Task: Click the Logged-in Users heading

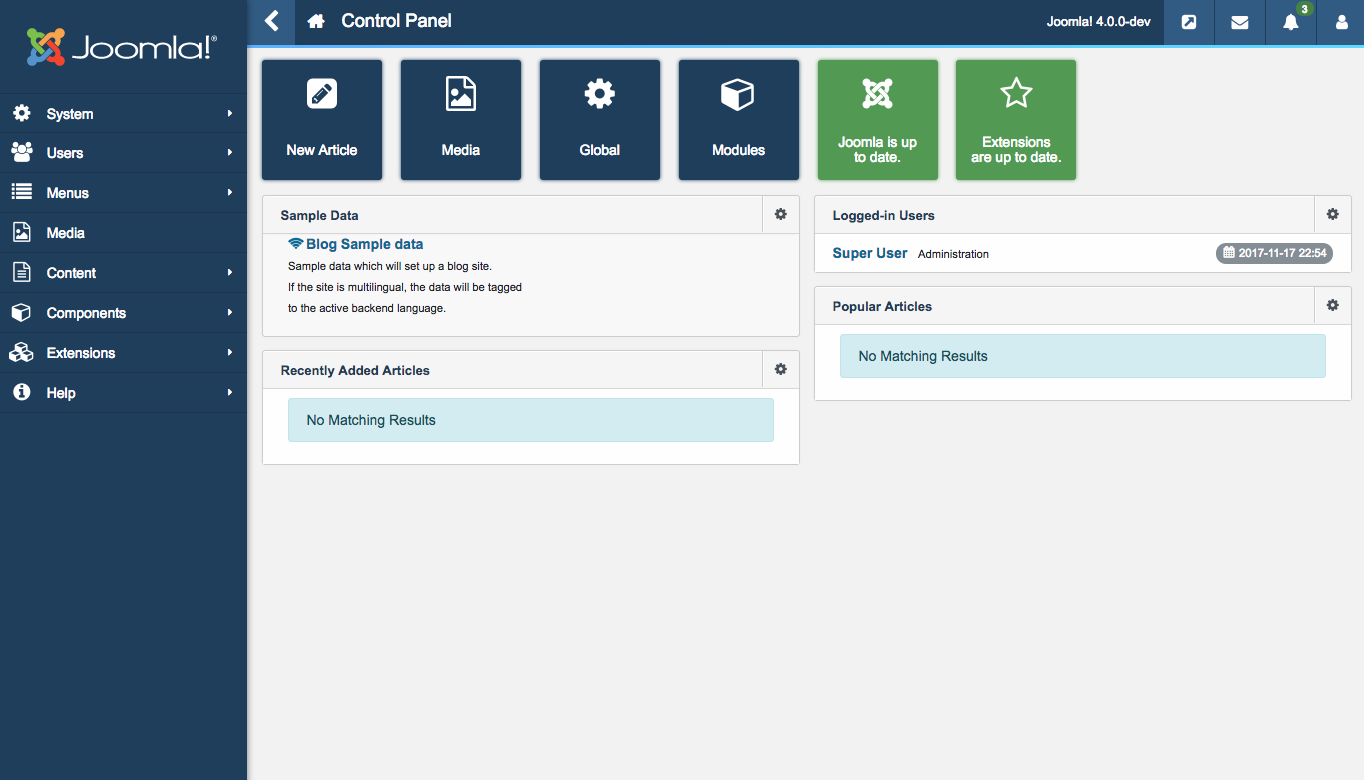Action: pos(883,215)
